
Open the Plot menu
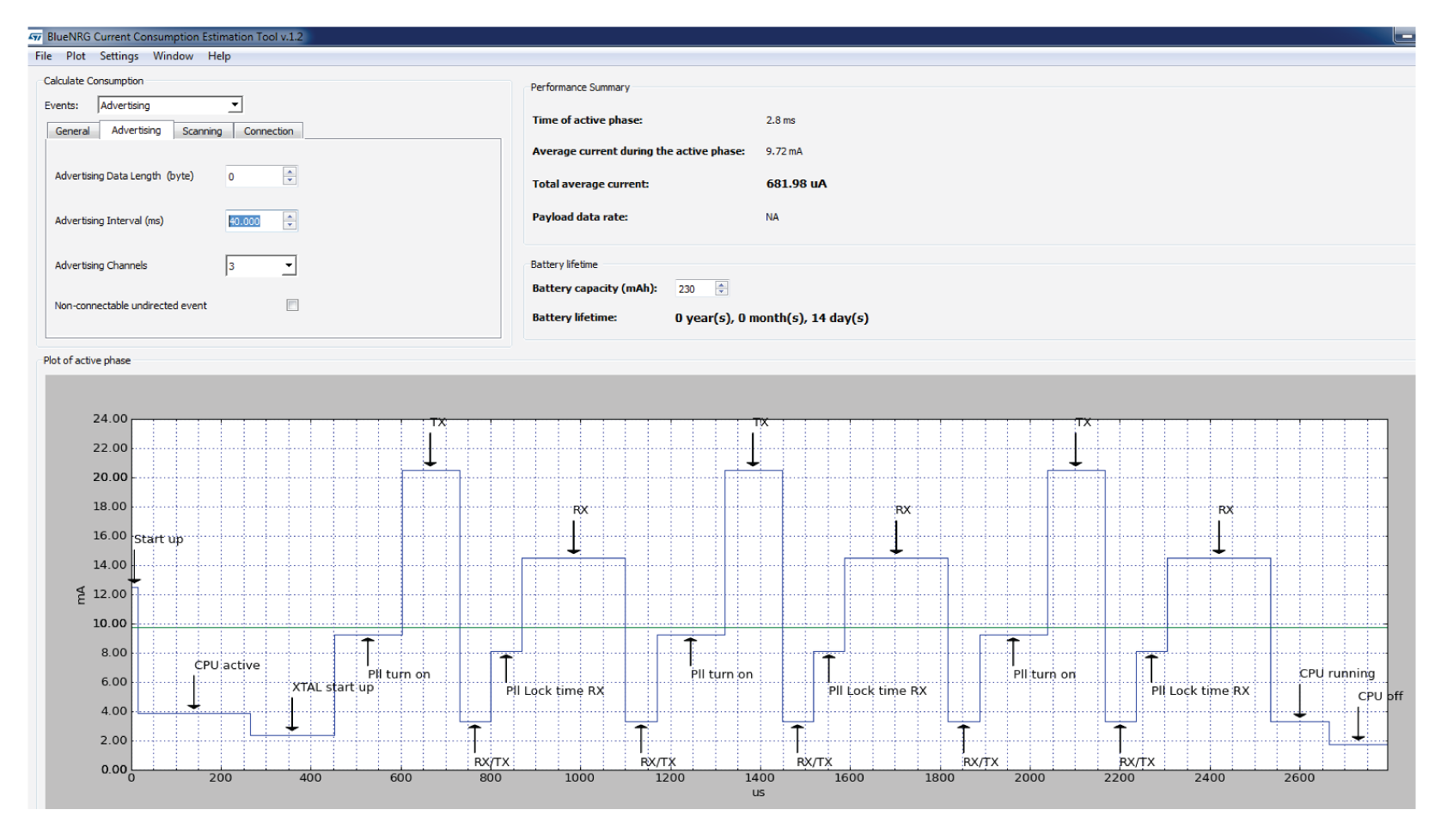(x=76, y=56)
